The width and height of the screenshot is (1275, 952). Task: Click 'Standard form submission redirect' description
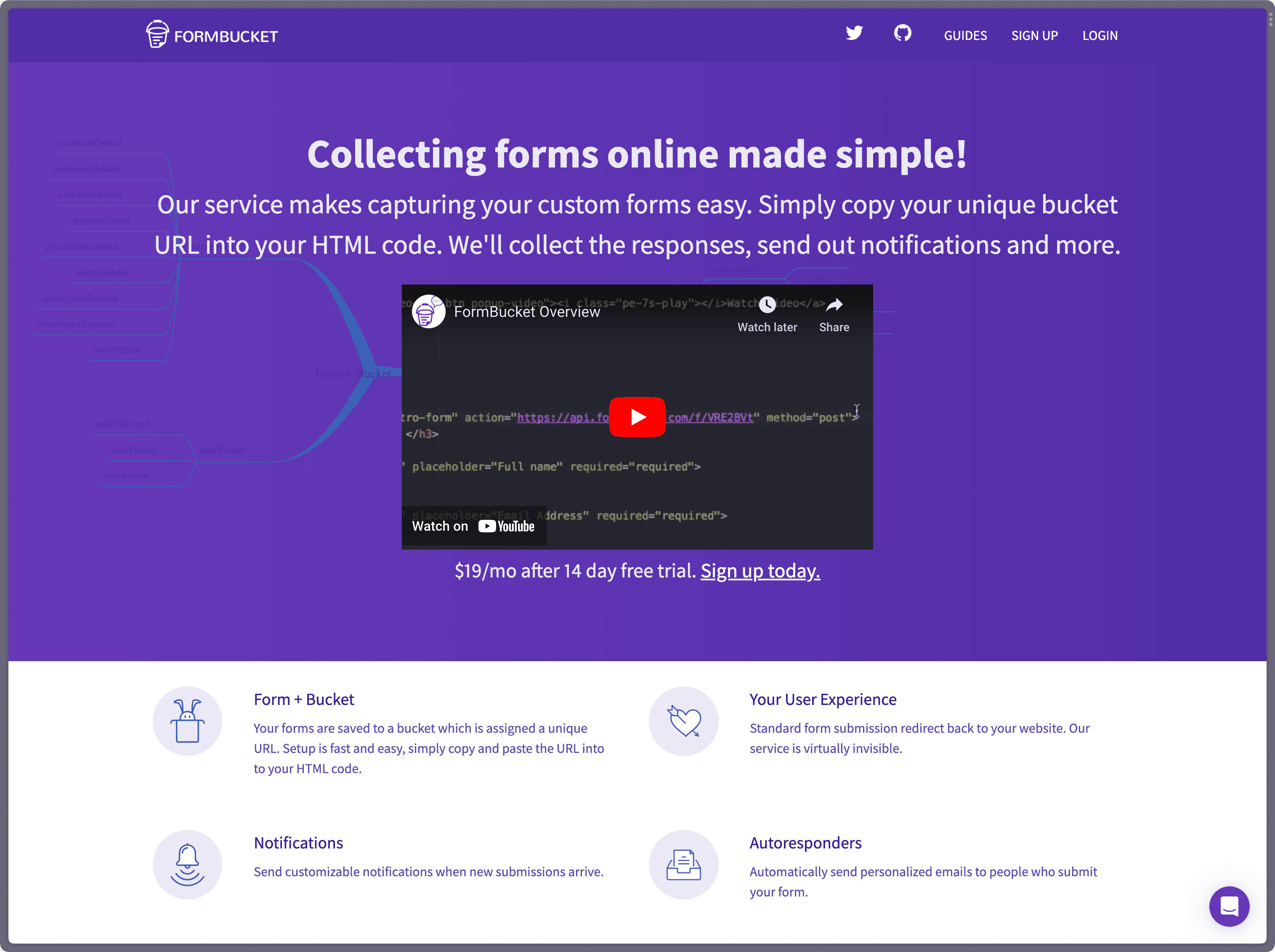pyautogui.click(x=919, y=738)
